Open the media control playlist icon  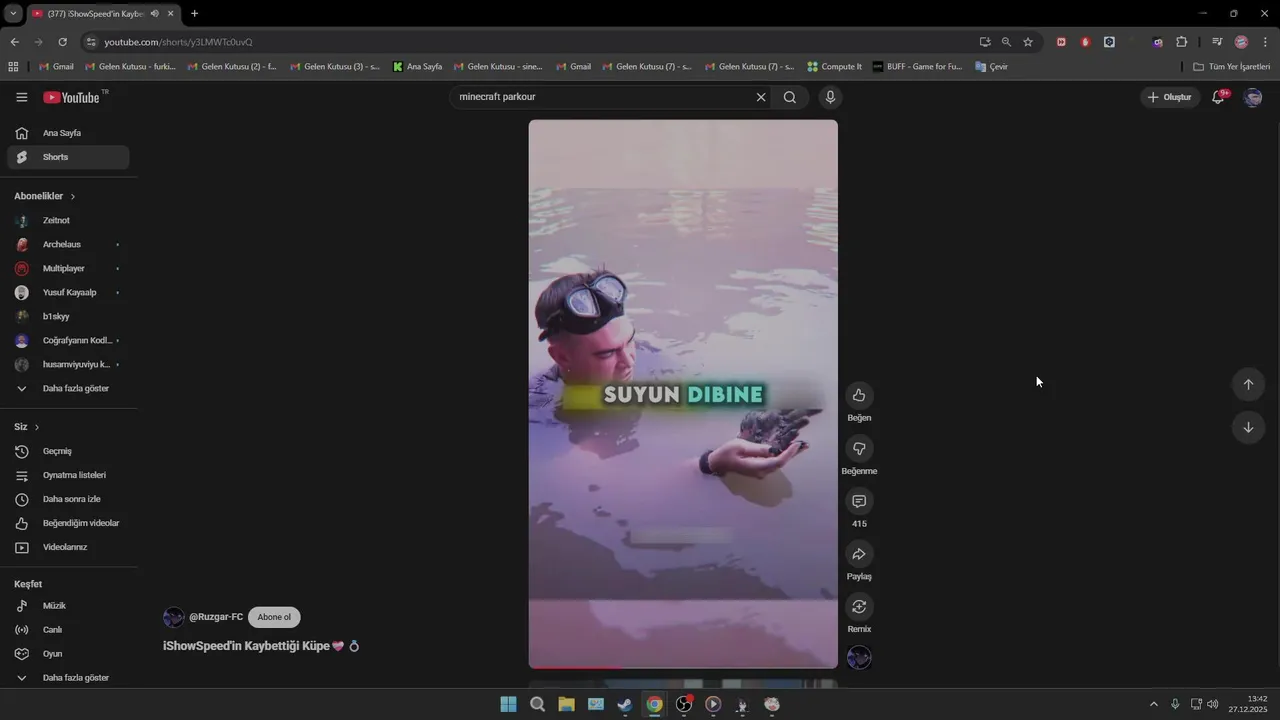[x=1217, y=42]
